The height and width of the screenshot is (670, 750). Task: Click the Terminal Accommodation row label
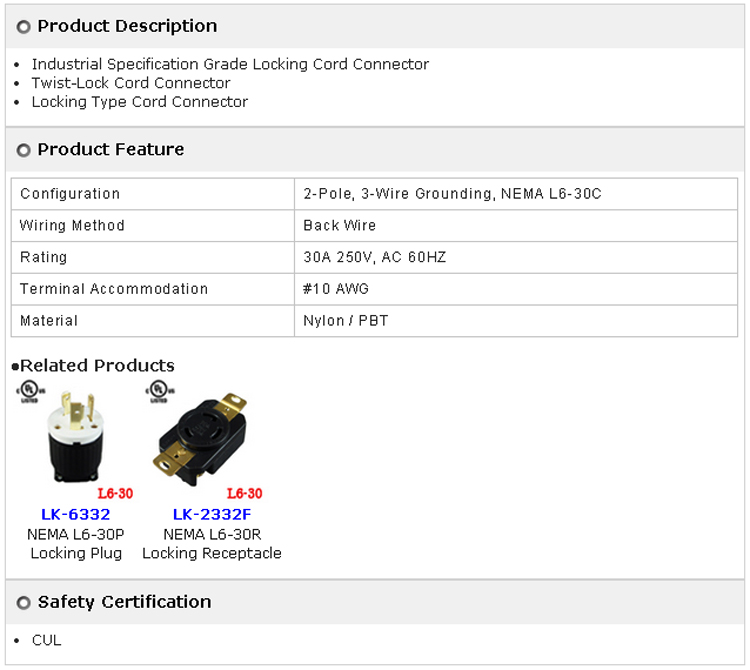pyautogui.click(x=114, y=289)
